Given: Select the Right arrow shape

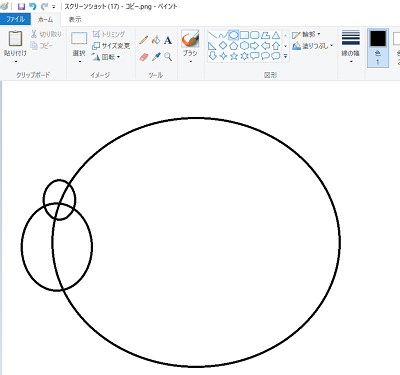Looking at the screenshot, I should 255,46.
